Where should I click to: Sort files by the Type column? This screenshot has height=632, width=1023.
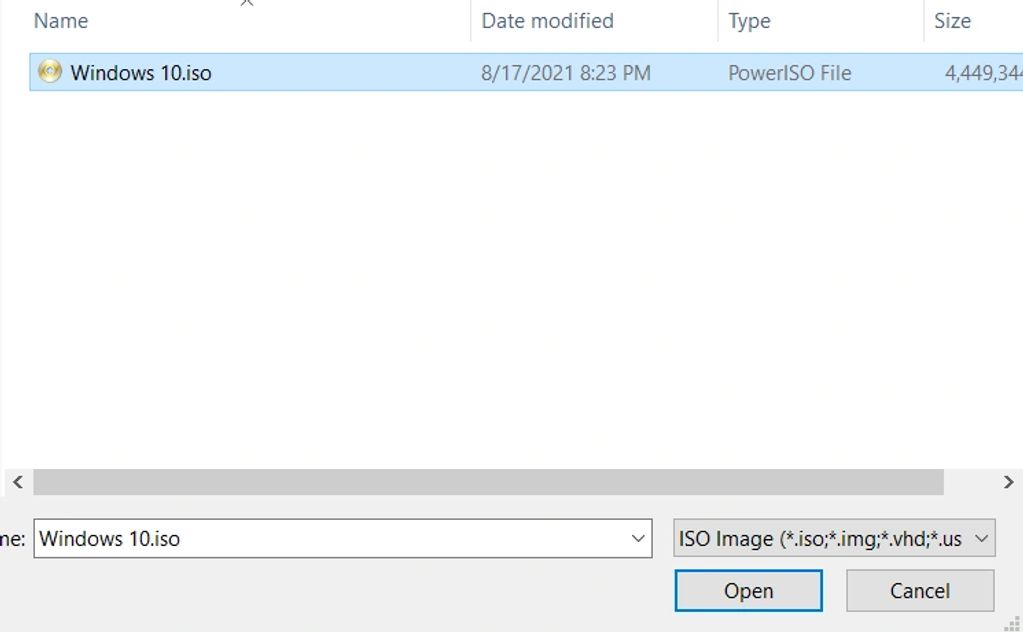pyautogui.click(x=749, y=21)
